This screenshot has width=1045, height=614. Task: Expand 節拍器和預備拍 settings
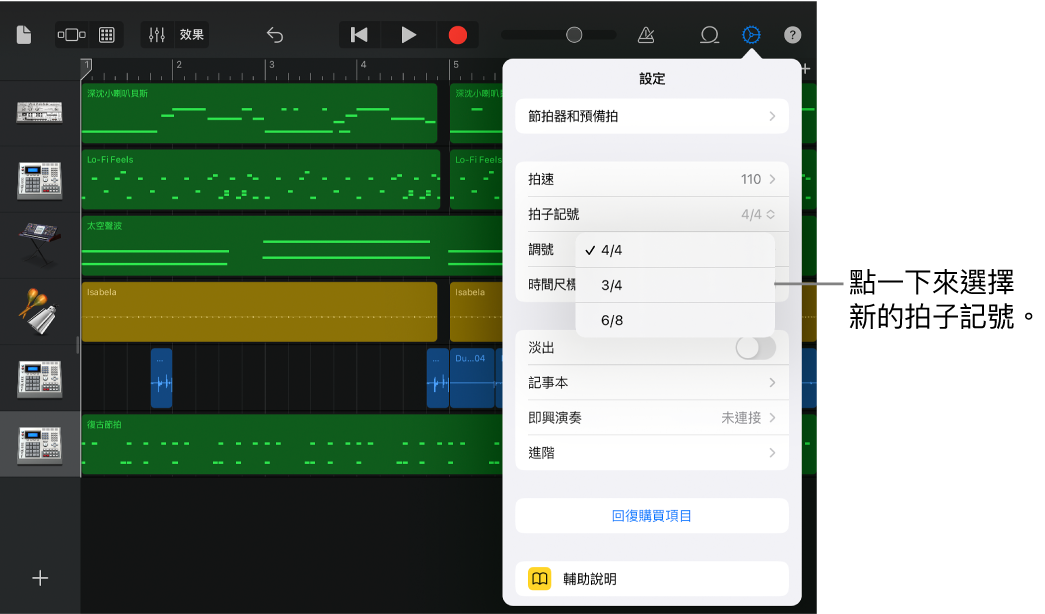point(651,116)
